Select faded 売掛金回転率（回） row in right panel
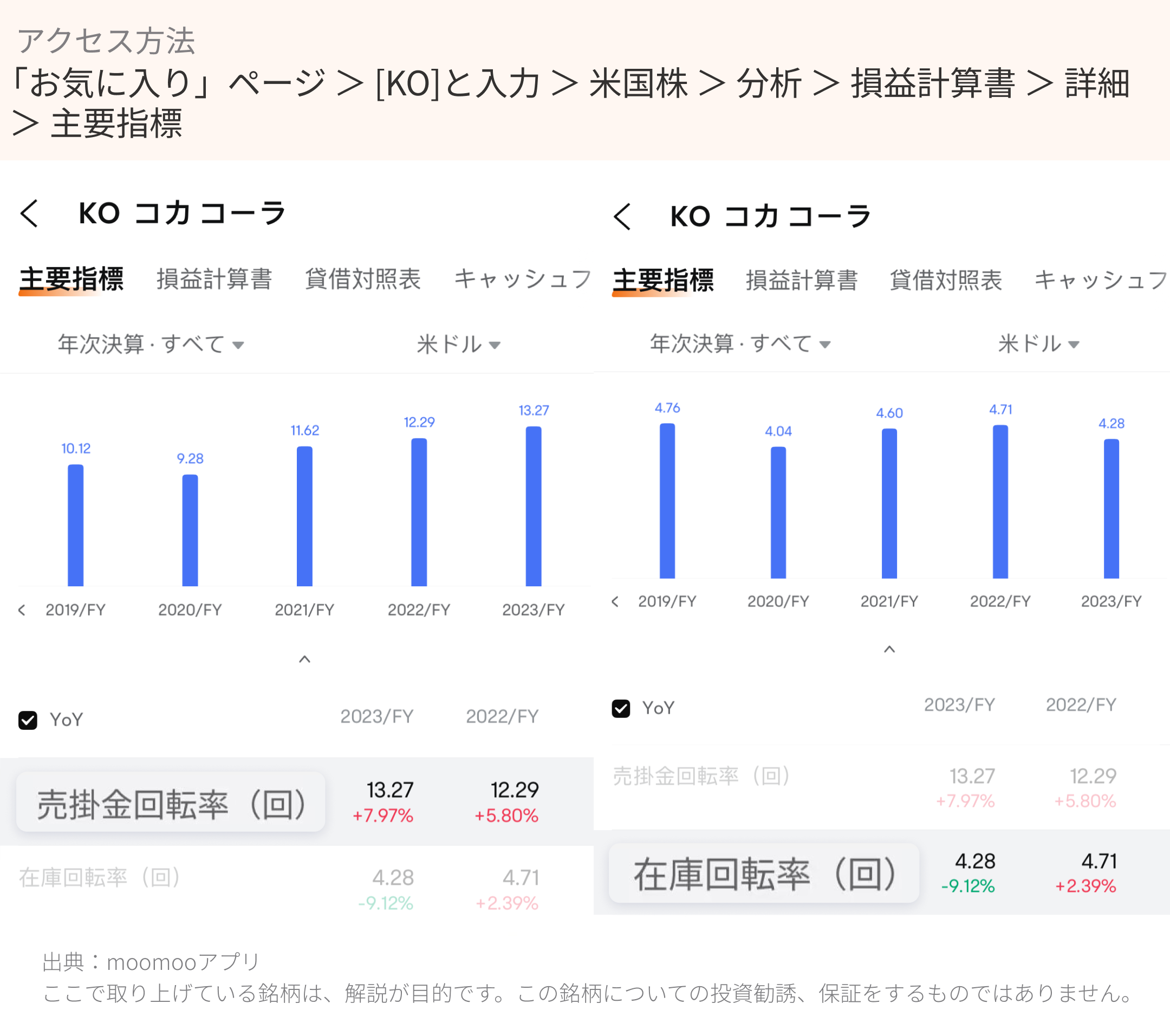 (x=881, y=787)
